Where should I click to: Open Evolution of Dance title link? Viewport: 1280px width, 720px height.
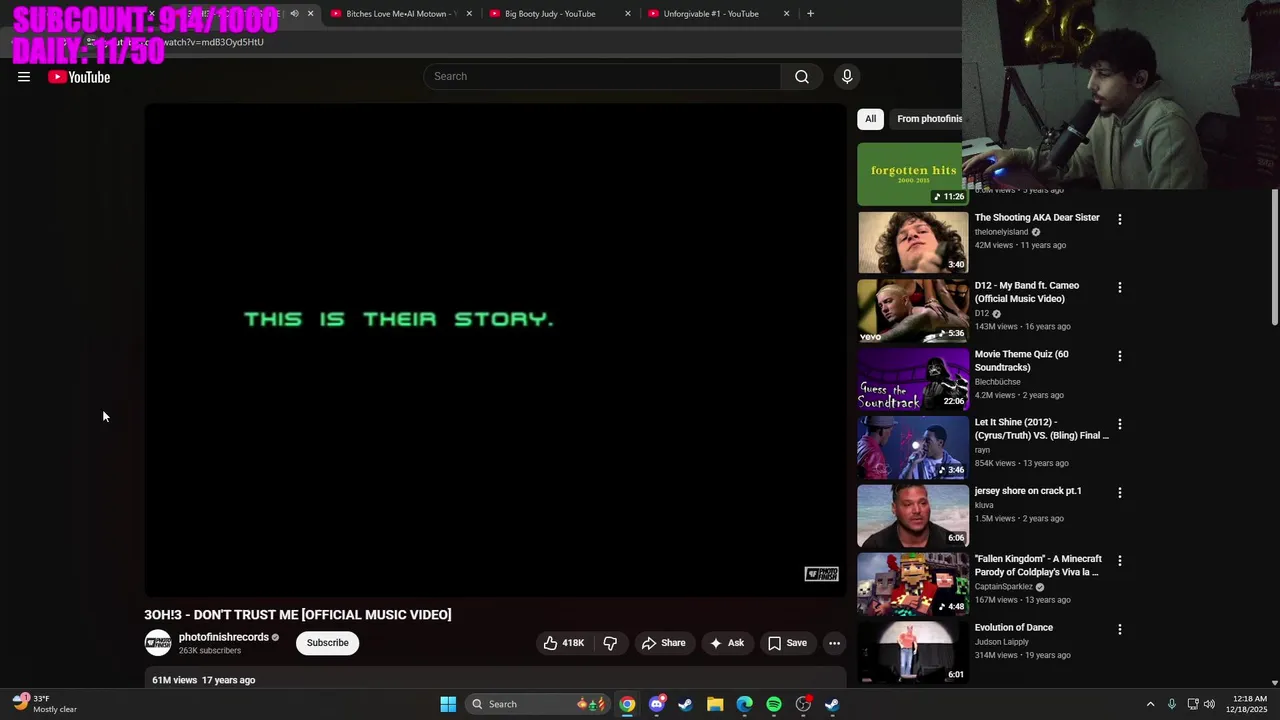coord(1014,628)
